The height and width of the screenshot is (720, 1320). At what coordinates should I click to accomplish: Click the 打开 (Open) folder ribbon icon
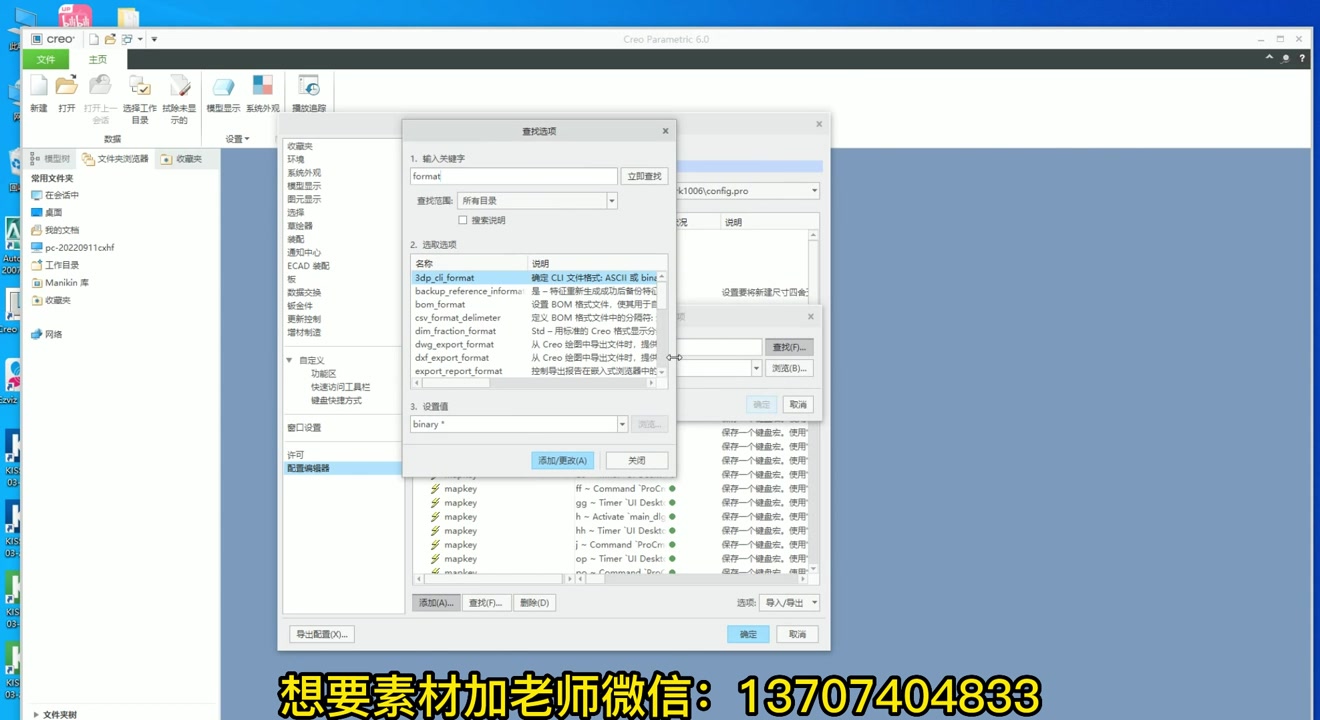66,87
